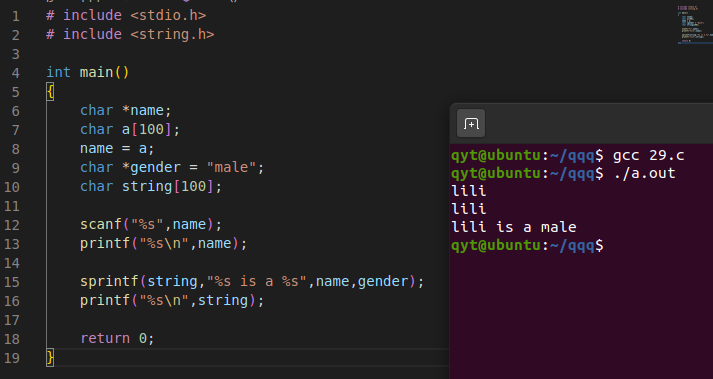Click line number 12 in gutter

point(12,225)
